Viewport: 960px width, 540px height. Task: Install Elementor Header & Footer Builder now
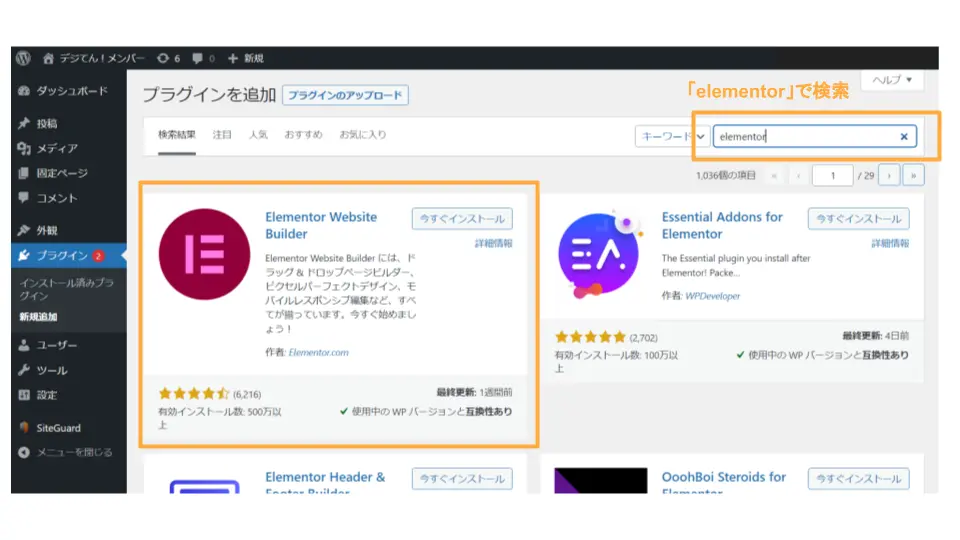(462, 479)
